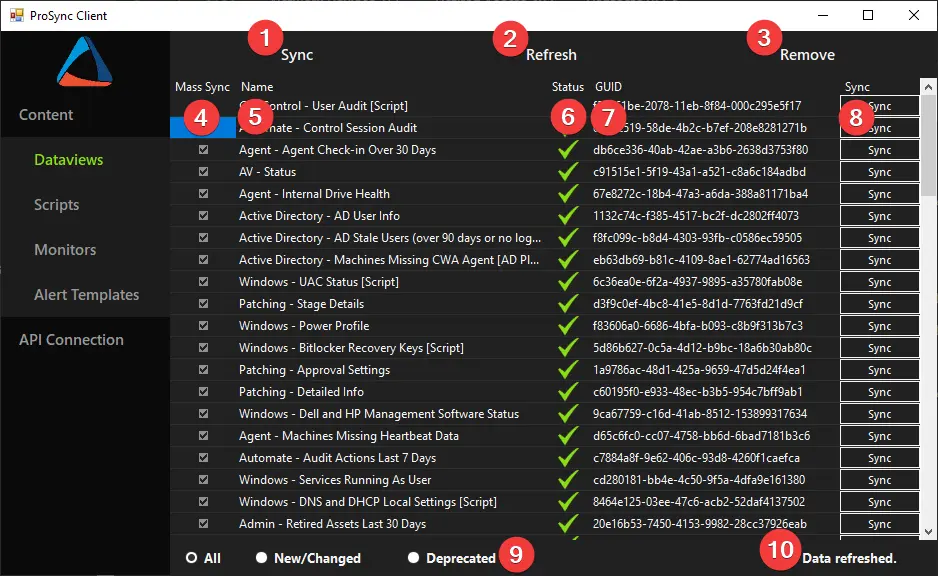Click the scrollbar down arrow of the list

pyautogui.click(x=928, y=531)
